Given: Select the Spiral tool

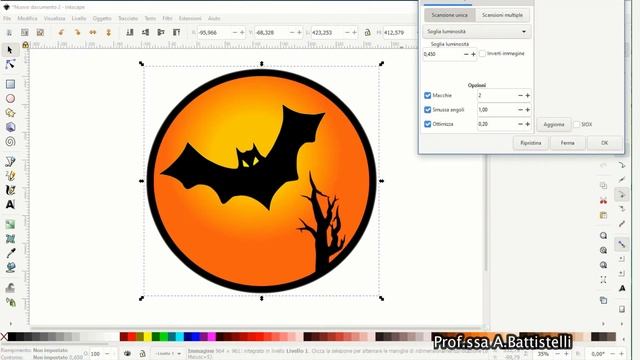Looking at the screenshot, I should point(10,142).
